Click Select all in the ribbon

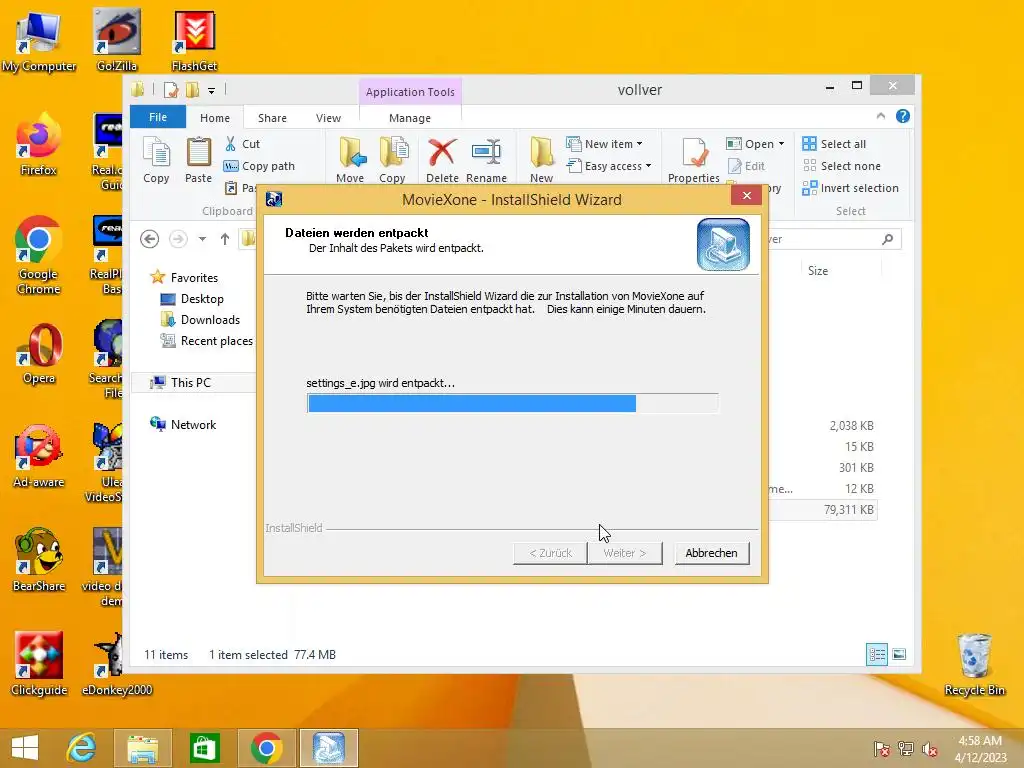[835, 144]
